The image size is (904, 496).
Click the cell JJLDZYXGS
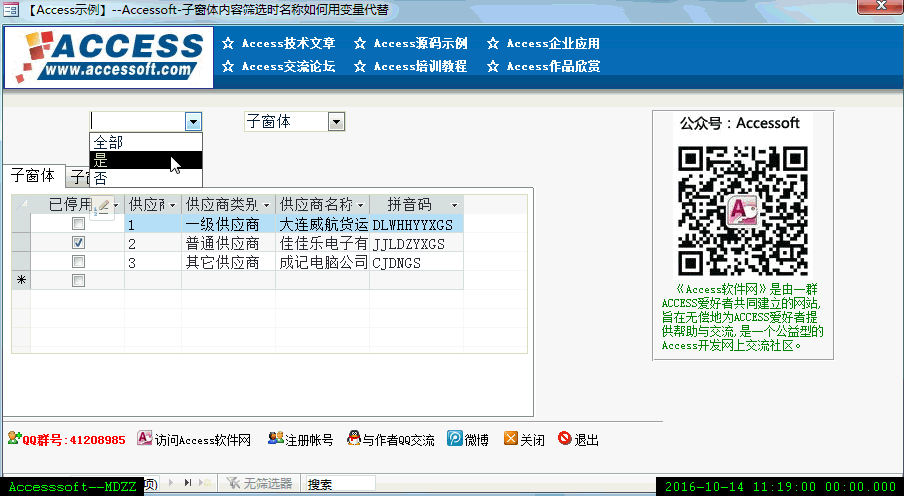[x=416, y=243]
